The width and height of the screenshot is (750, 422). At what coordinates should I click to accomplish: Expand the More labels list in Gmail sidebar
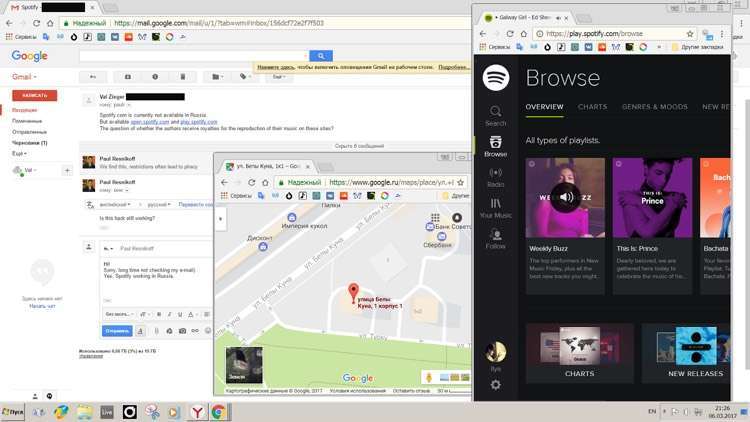point(19,154)
